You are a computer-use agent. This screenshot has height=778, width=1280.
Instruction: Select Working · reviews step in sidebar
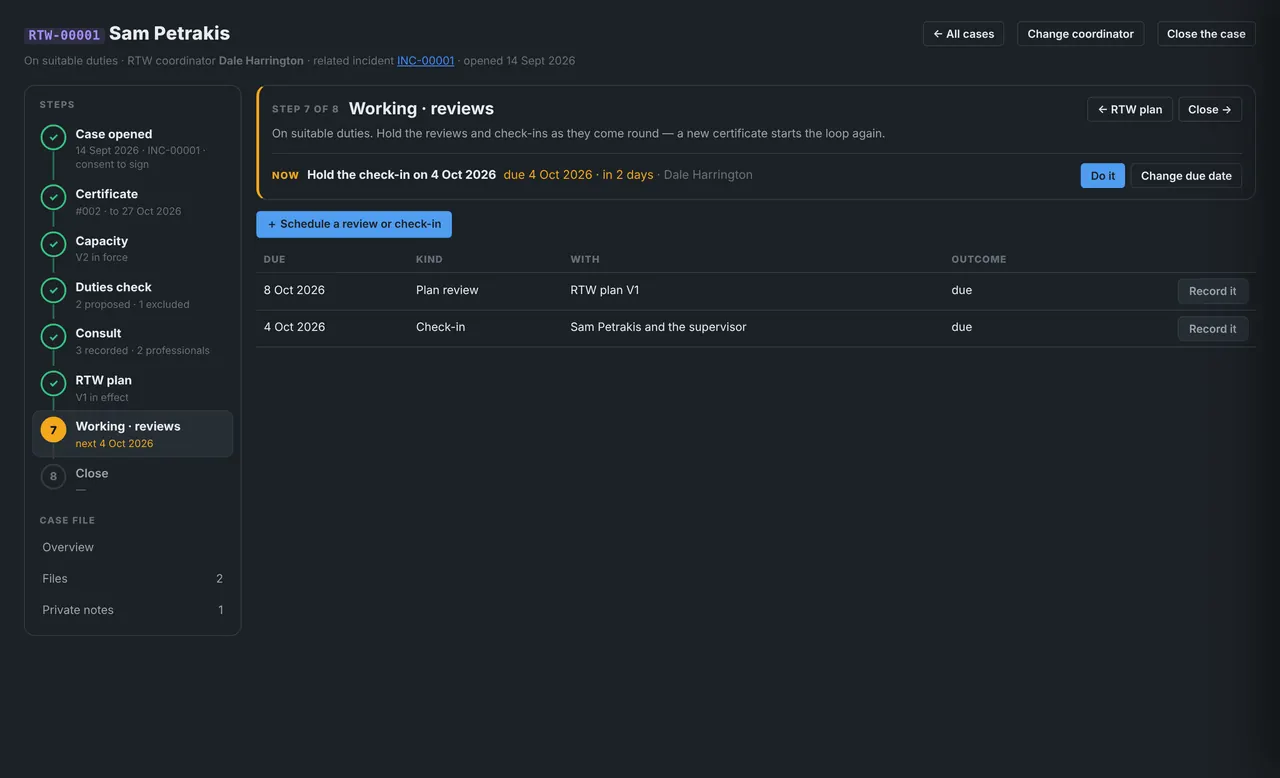[133, 434]
